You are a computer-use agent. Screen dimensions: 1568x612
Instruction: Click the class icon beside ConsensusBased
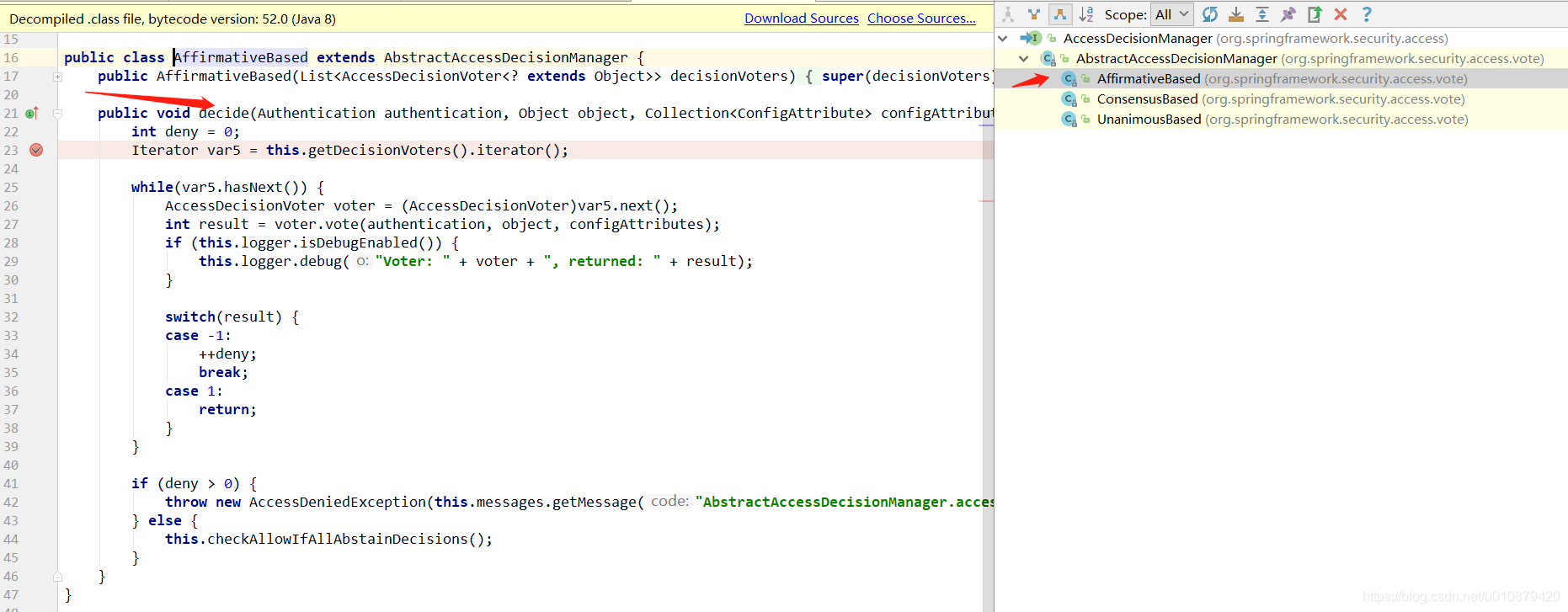pyautogui.click(x=1069, y=98)
